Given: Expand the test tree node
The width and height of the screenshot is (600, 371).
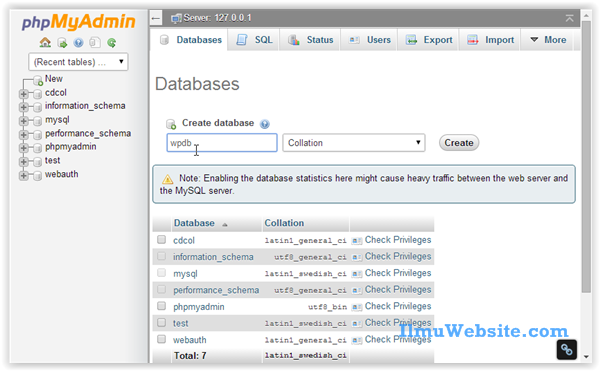Looking at the screenshot, I should [23, 162].
